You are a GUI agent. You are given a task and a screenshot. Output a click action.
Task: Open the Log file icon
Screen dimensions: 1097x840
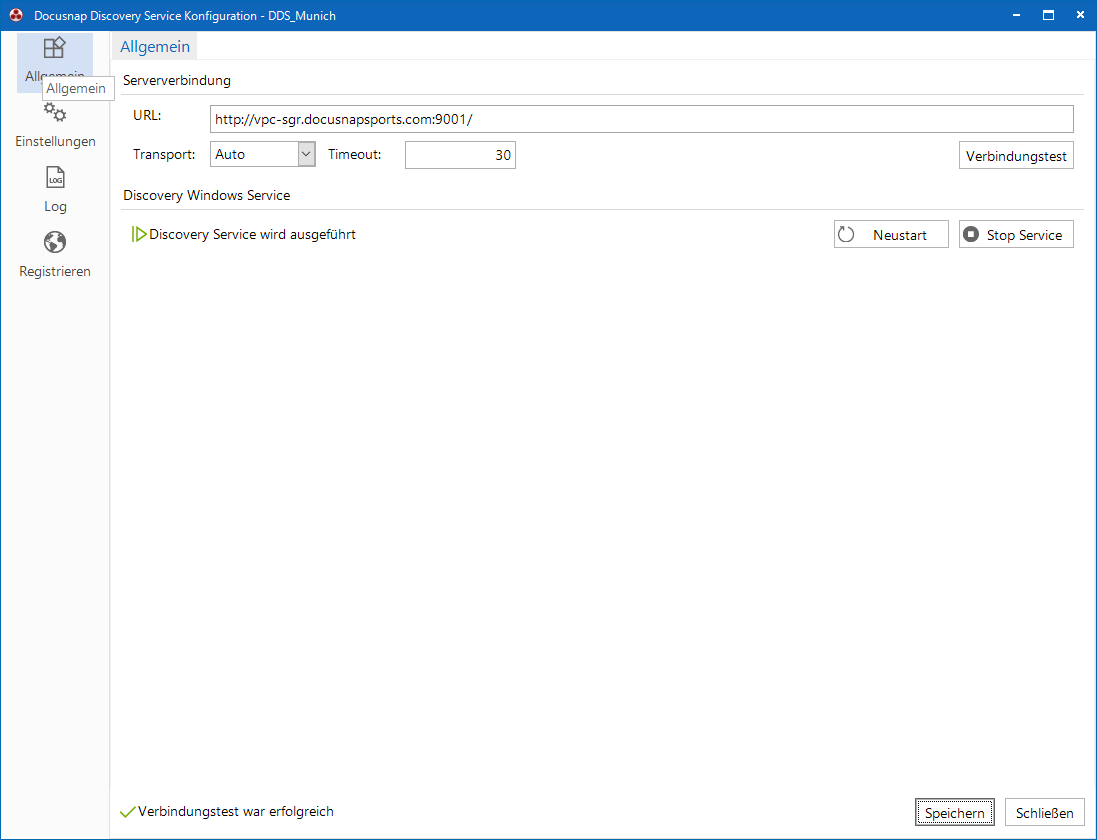55,177
